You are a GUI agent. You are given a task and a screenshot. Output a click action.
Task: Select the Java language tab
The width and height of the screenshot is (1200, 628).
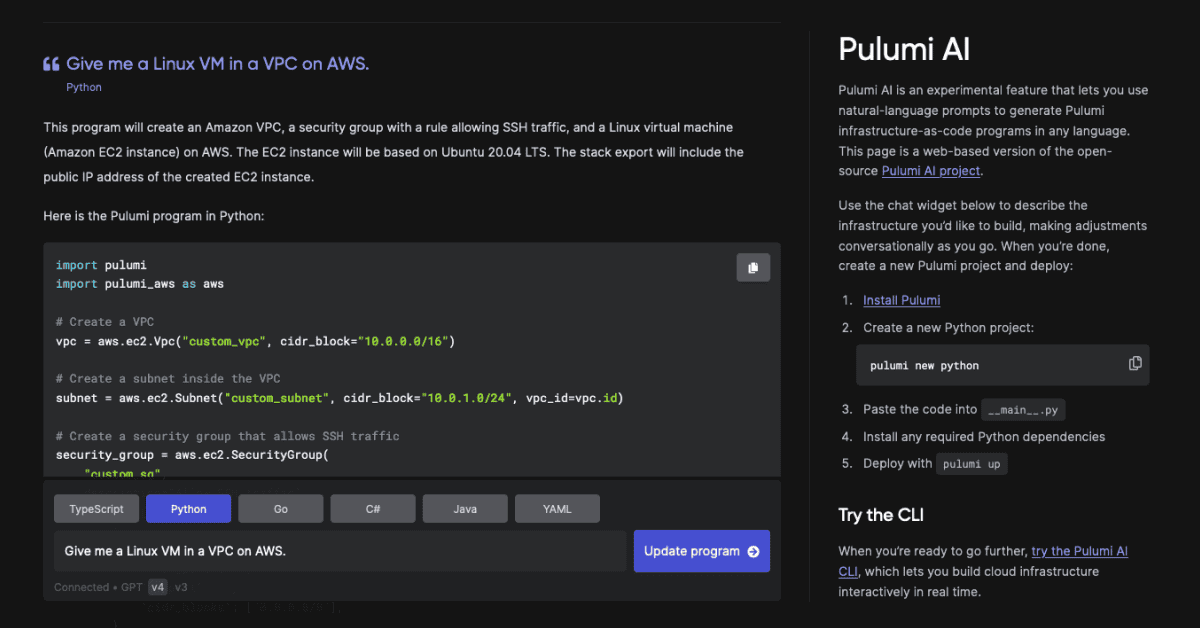465,509
